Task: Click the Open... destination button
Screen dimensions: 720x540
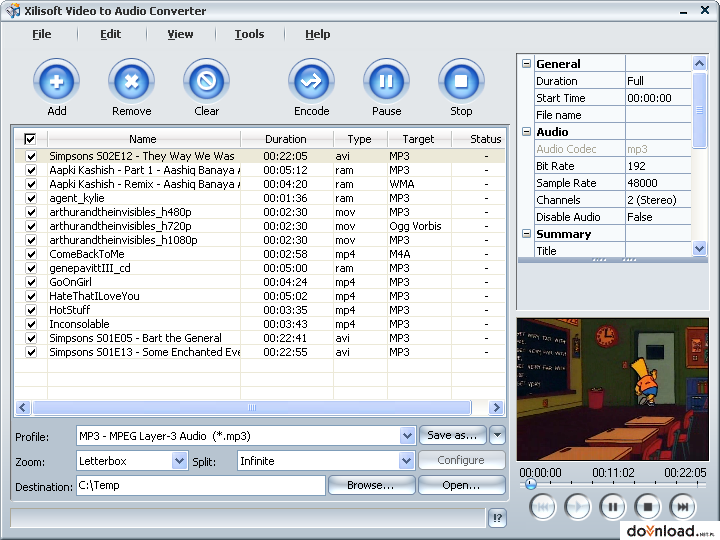Action: [x=461, y=485]
